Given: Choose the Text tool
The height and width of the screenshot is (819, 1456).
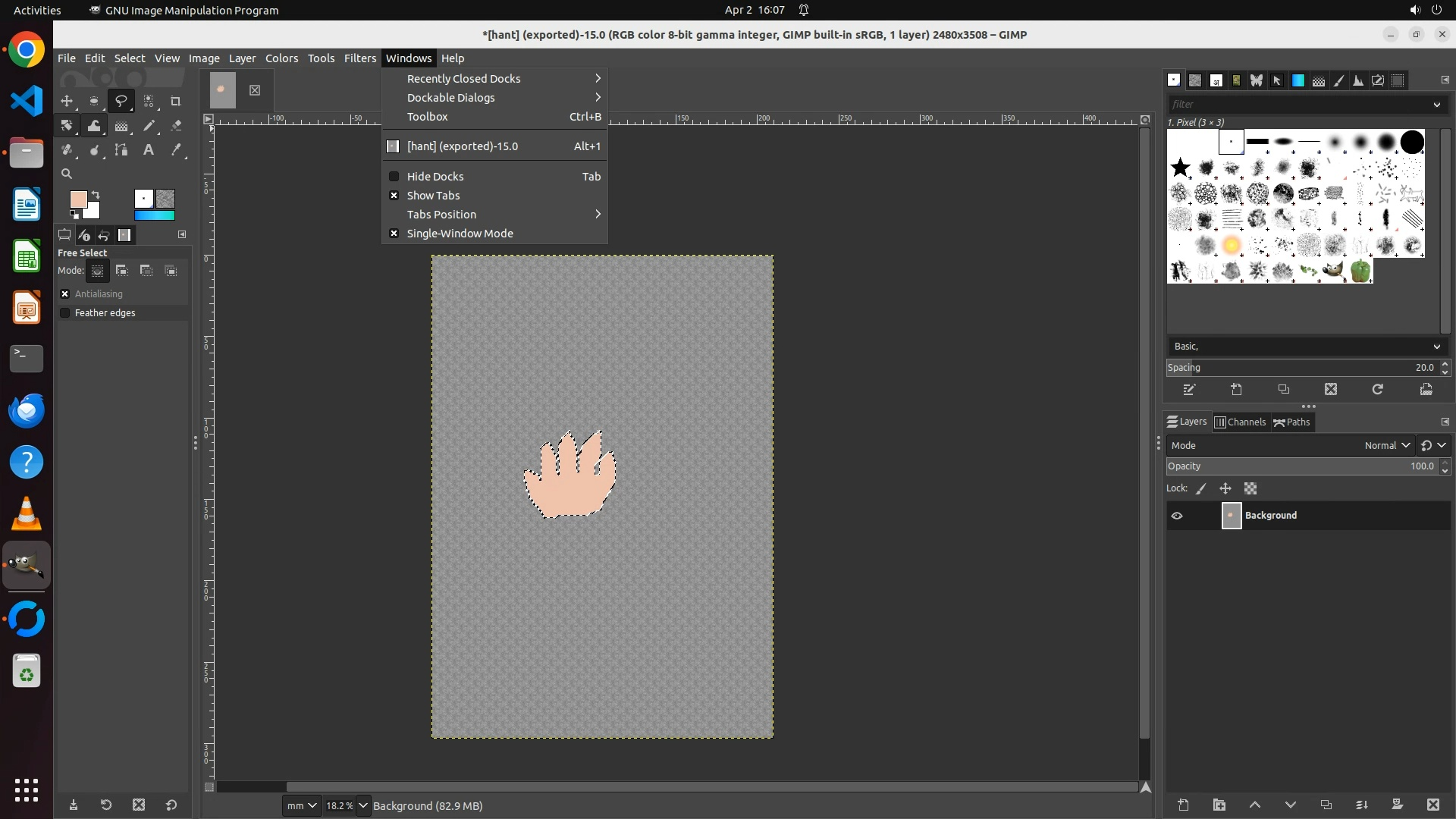Looking at the screenshot, I should point(149,150).
